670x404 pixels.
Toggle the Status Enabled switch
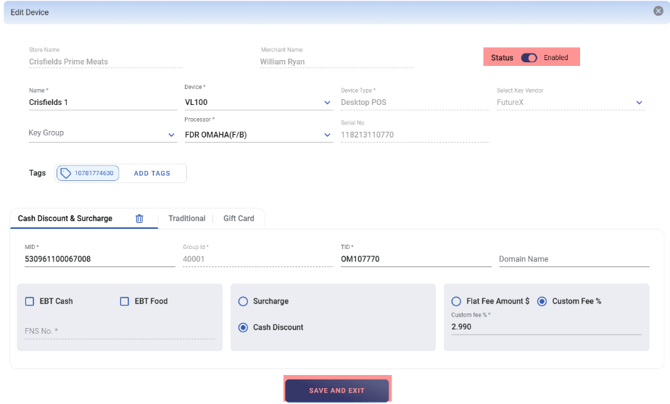click(529, 58)
